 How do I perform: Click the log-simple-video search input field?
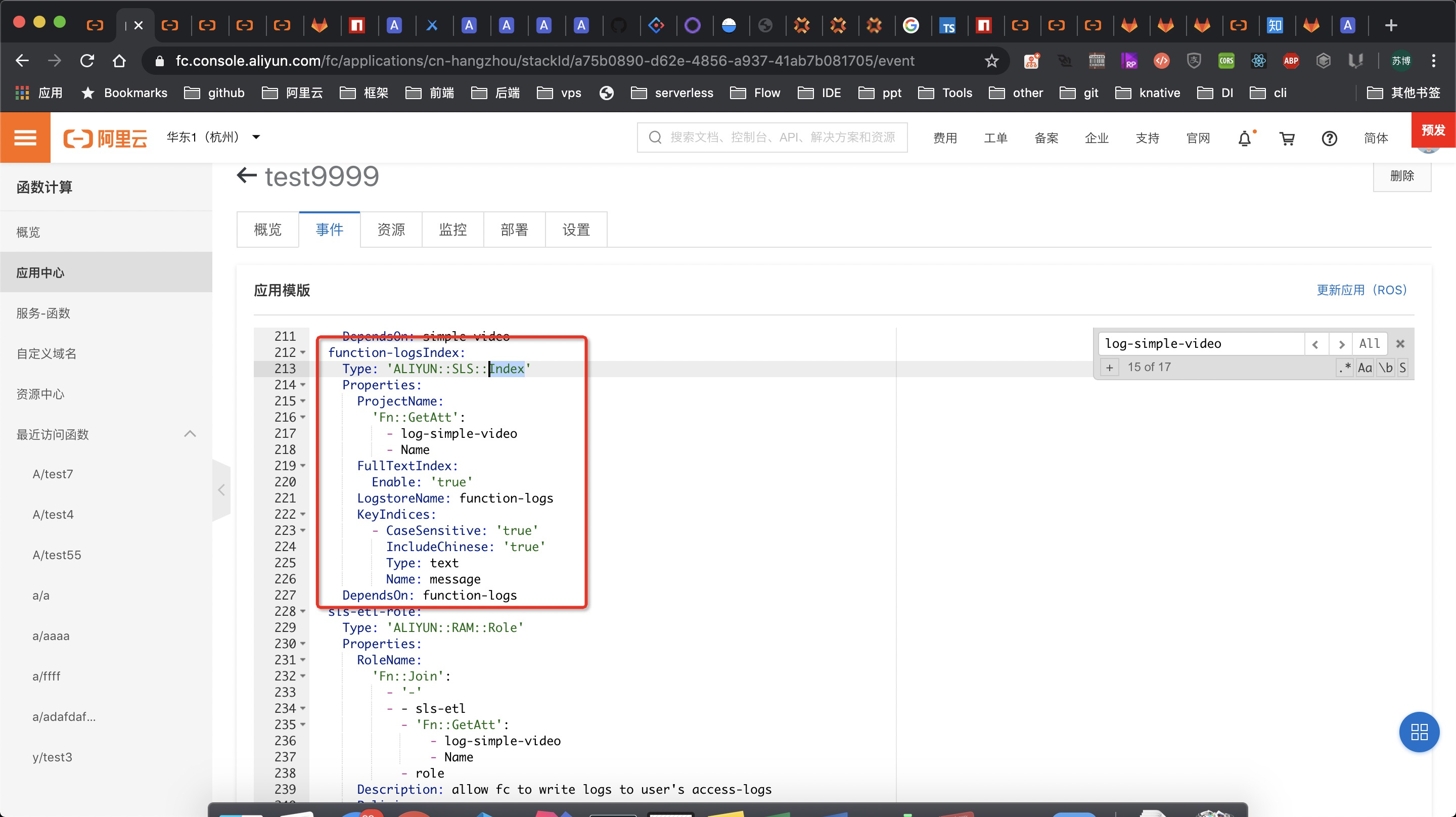[x=1187, y=343]
